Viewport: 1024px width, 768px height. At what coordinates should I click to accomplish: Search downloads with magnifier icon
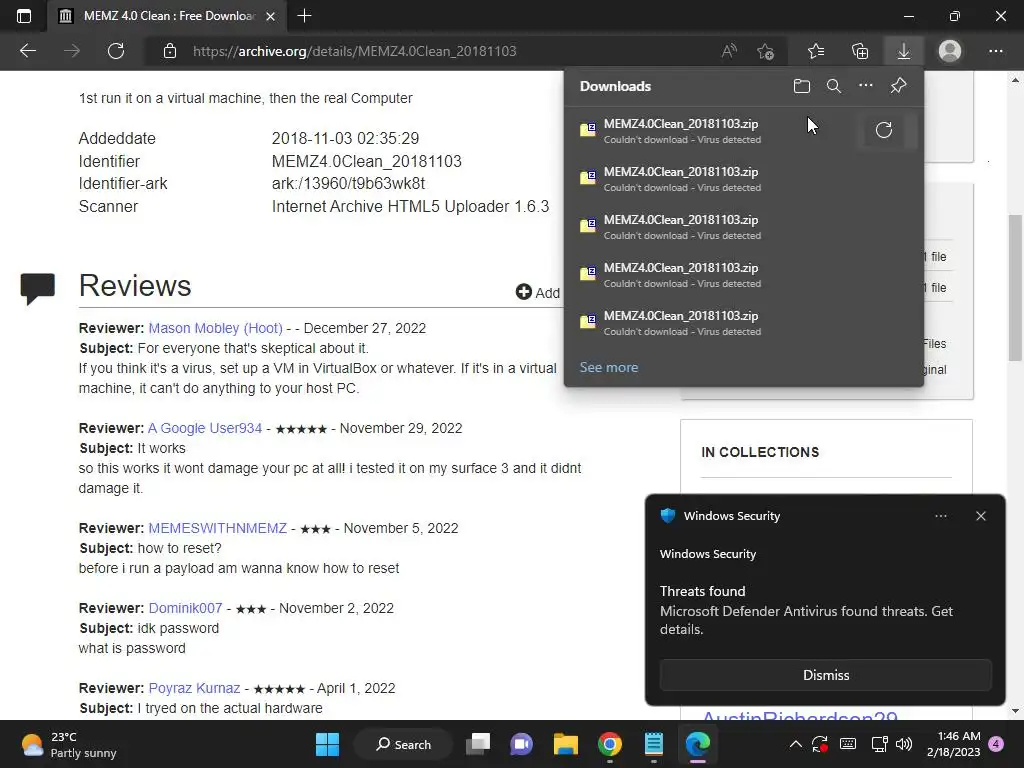tap(834, 86)
